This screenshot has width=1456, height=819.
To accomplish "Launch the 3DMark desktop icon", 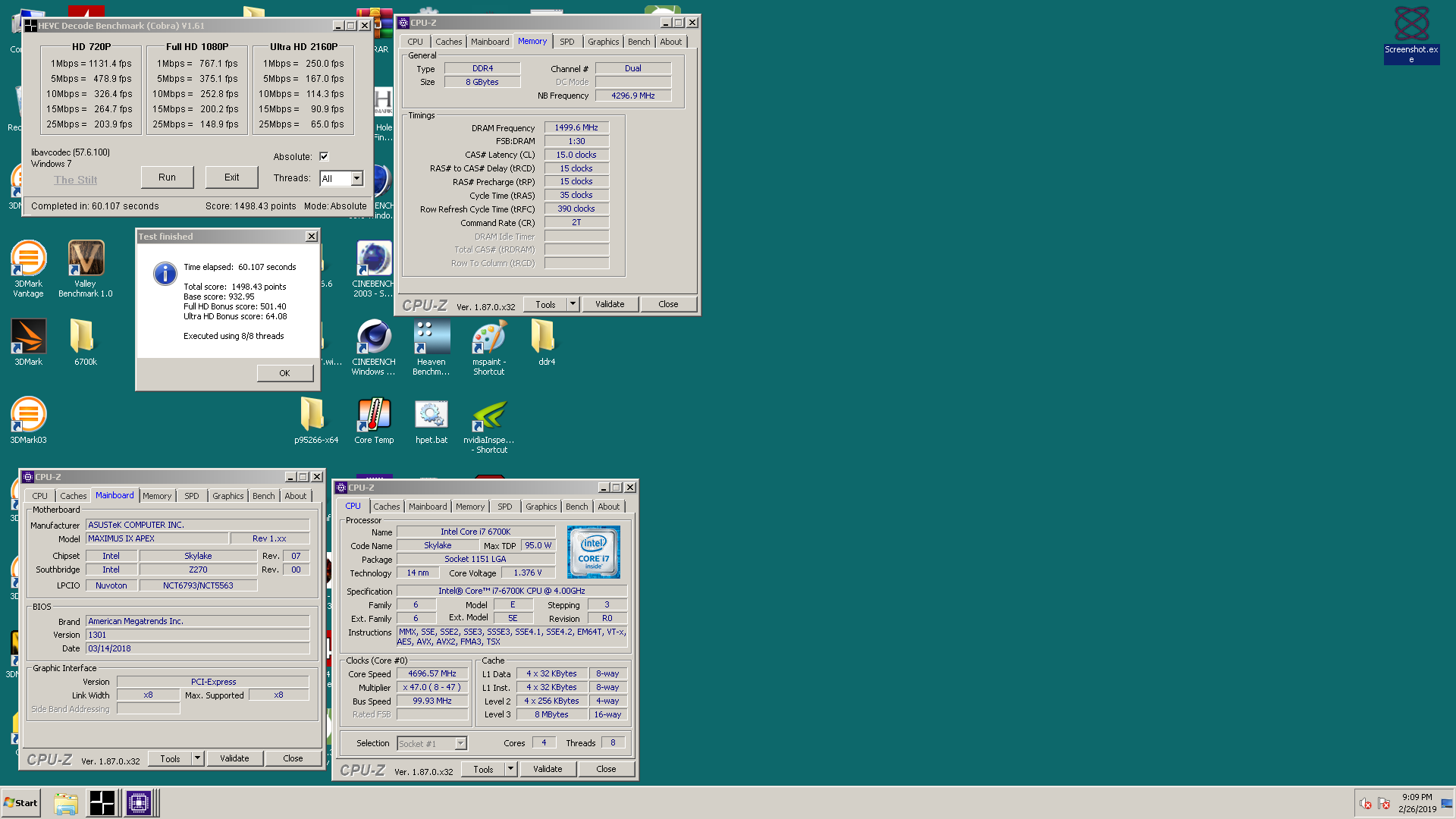I will click(28, 342).
